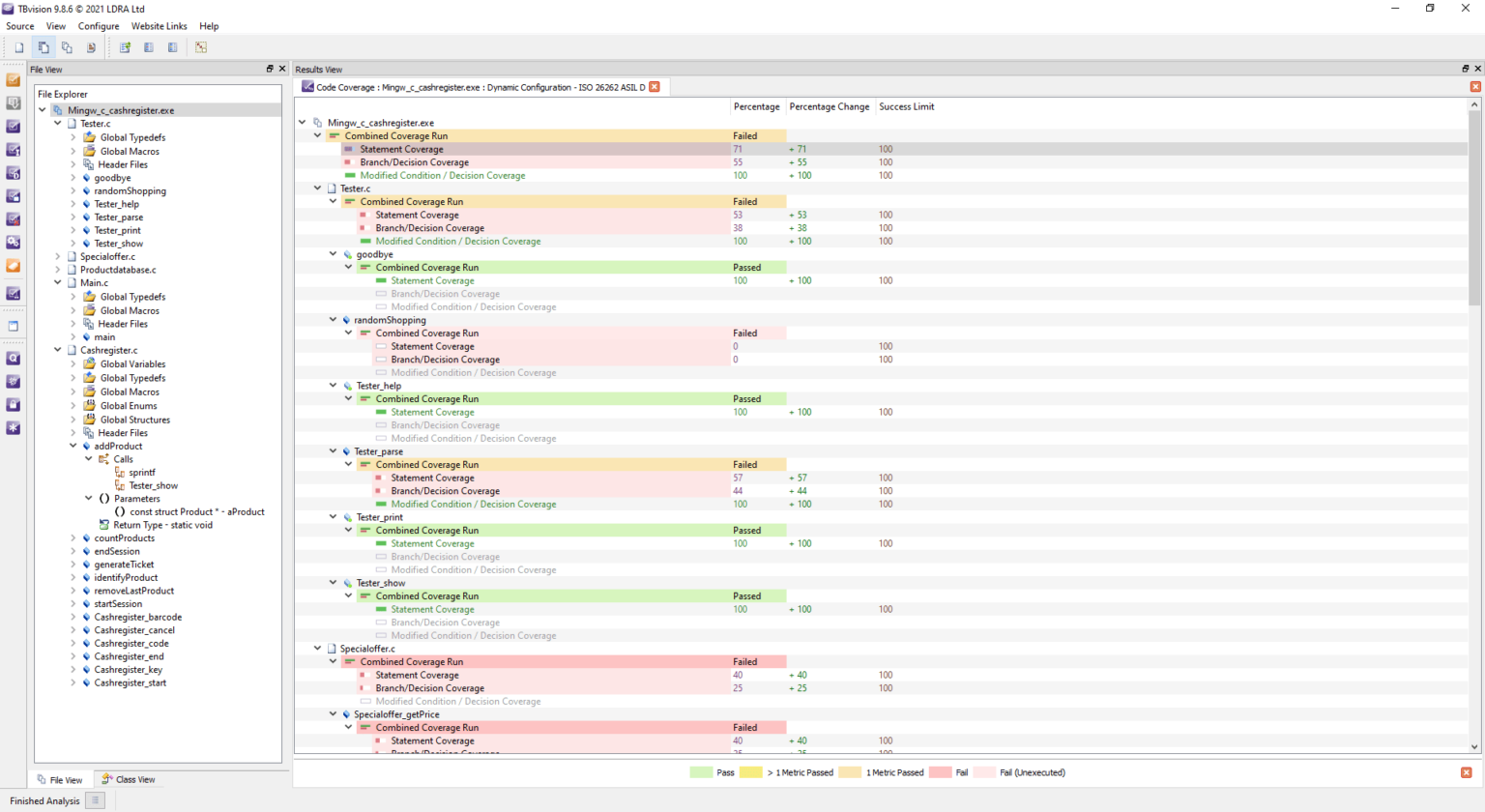This screenshot has height=812, width=1485.
Task: Click the button beside Finished Analysis status
Action: (95, 800)
